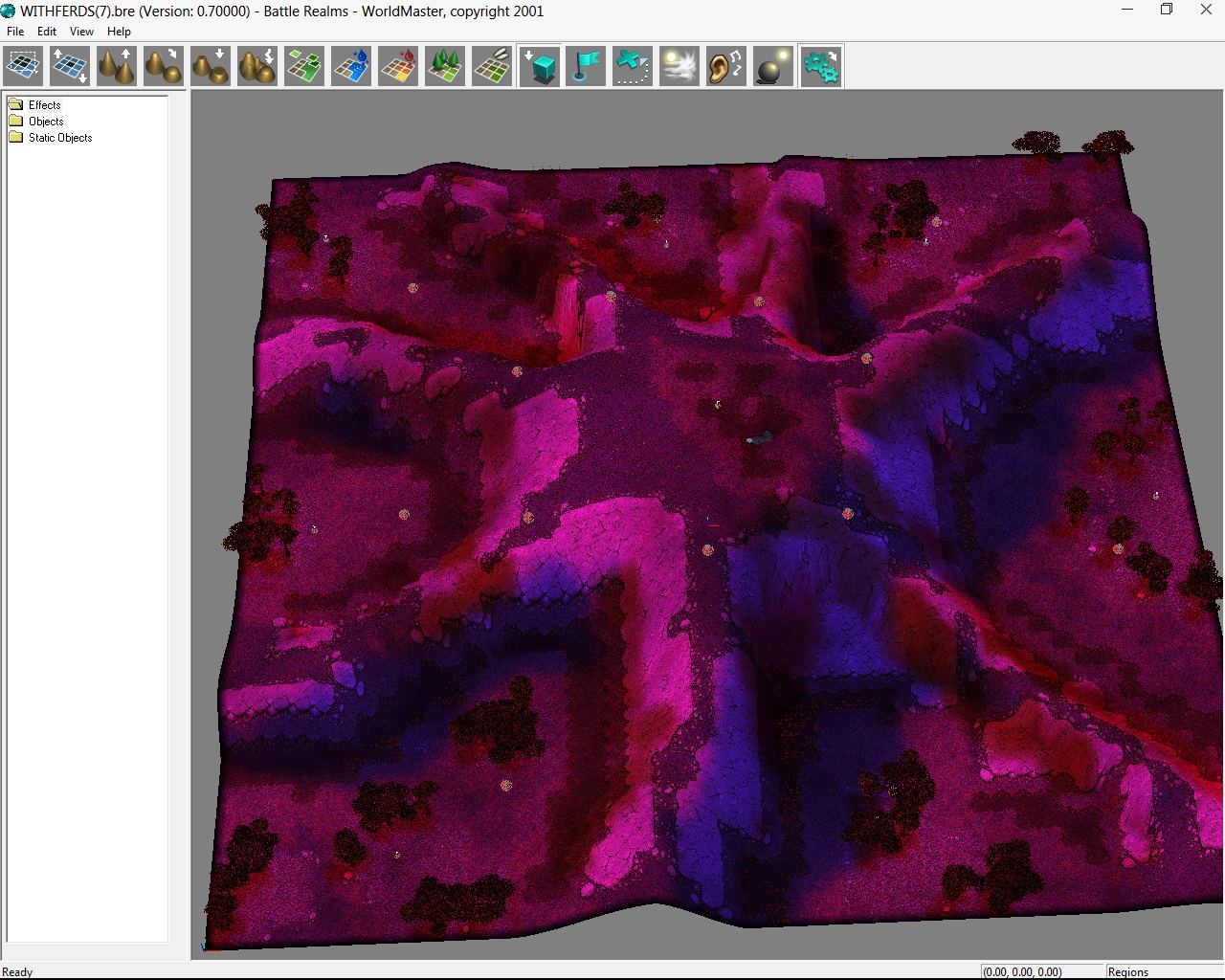The width and height of the screenshot is (1225, 980).
Task: Click the terrain texture paint tool
Action: tap(304, 67)
